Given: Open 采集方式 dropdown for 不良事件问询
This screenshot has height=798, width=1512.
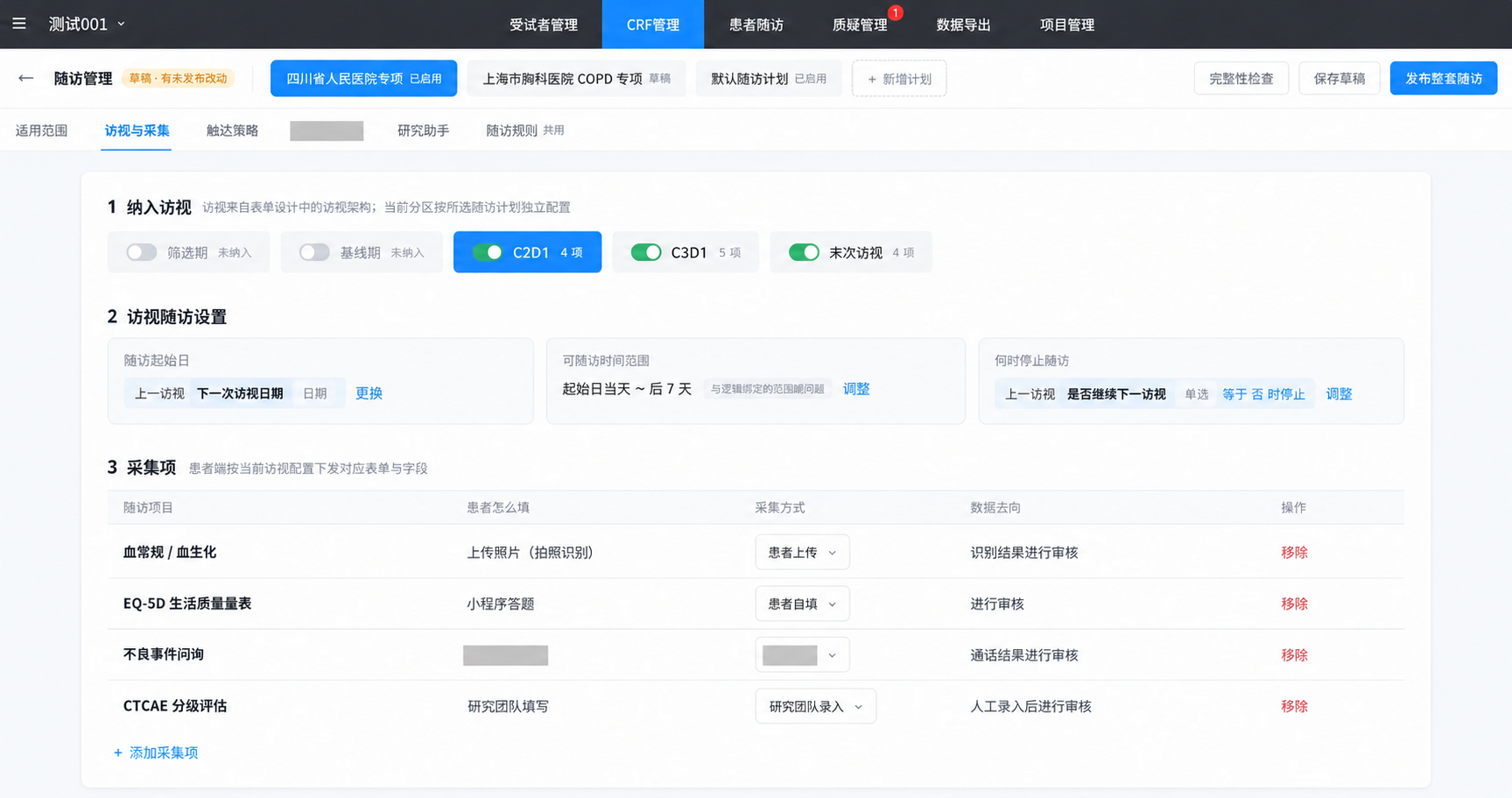Looking at the screenshot, I should [x=802, y=655].
